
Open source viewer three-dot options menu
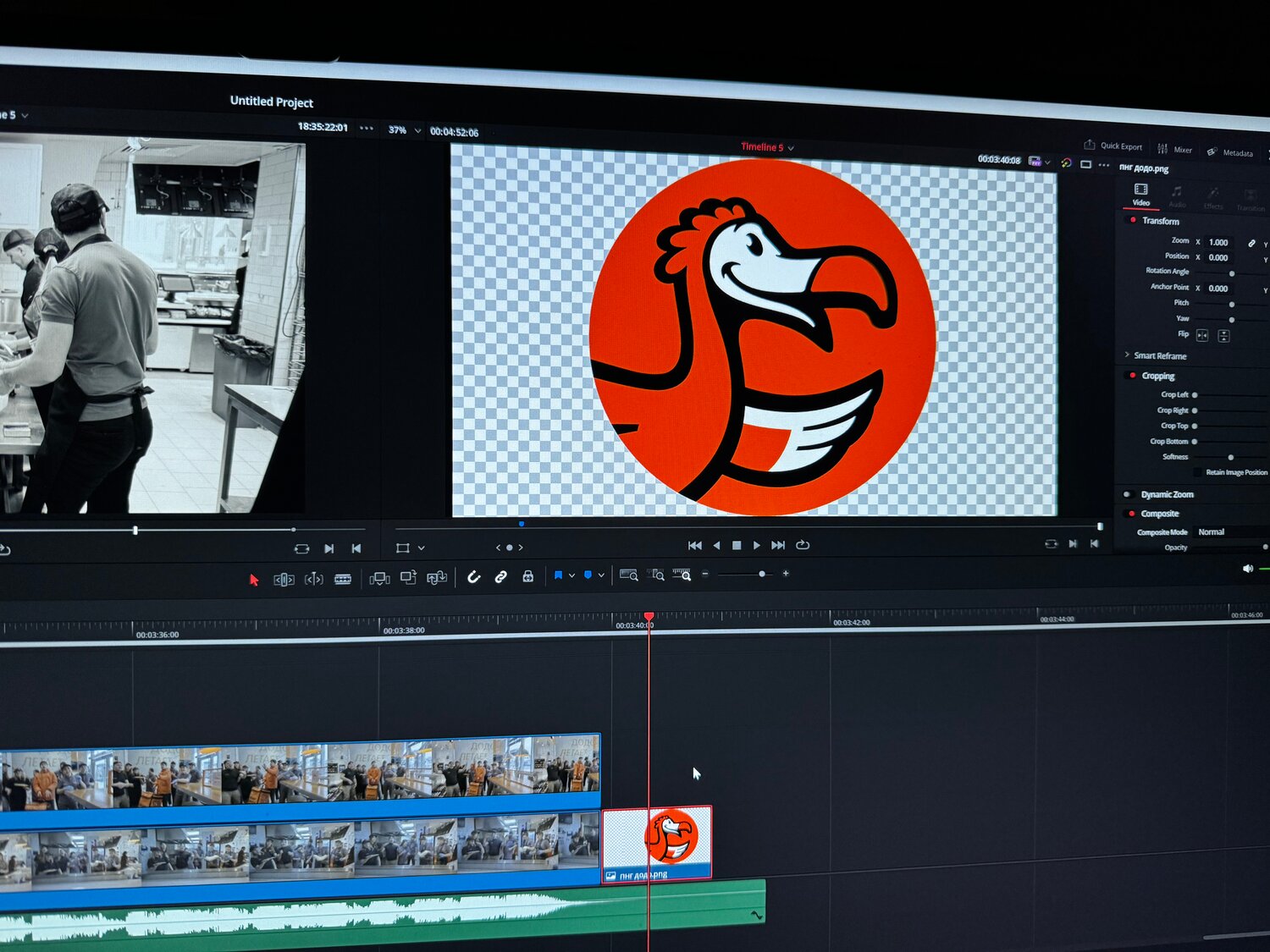(x=366, y=129)
